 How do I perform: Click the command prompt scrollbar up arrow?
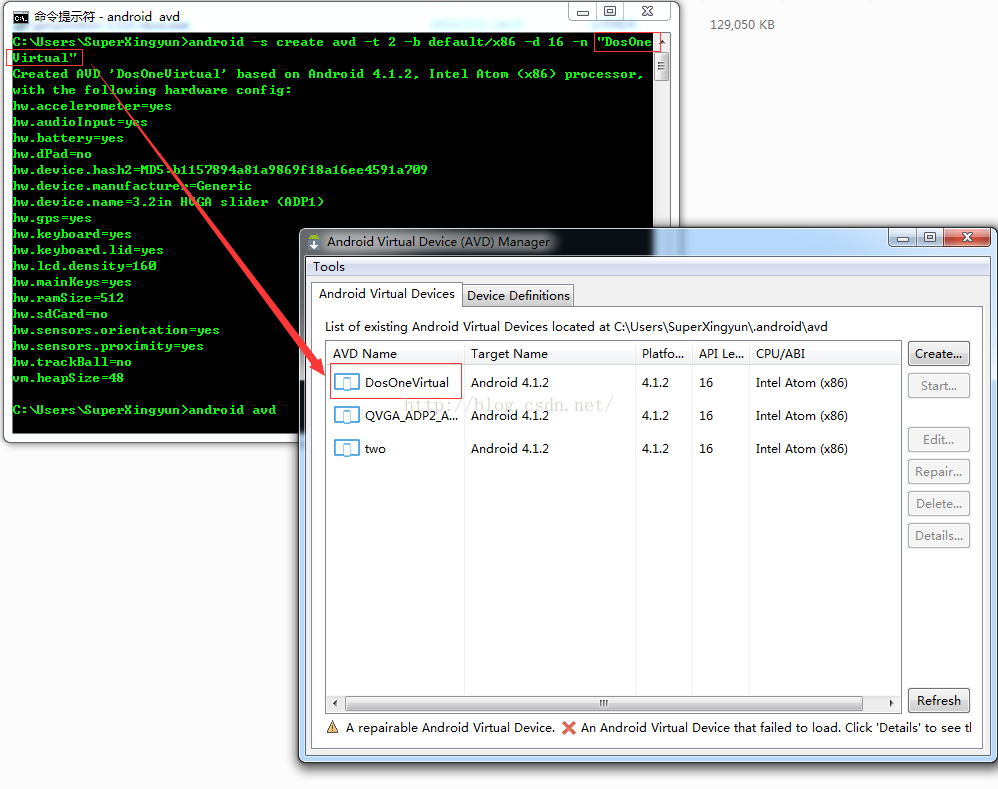click(661, 42)
